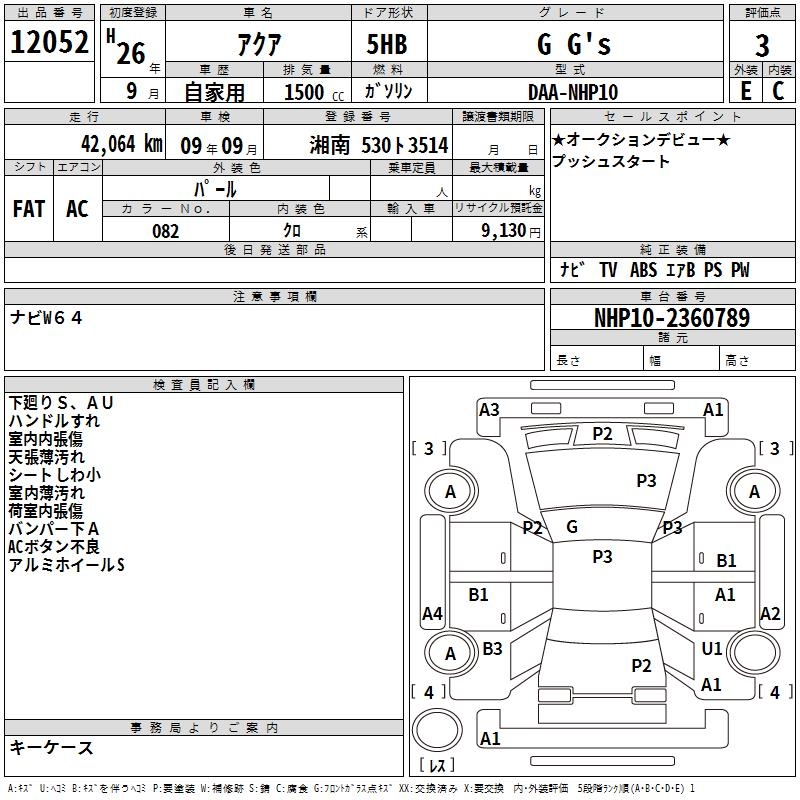Click color number 082

(166, 231)
